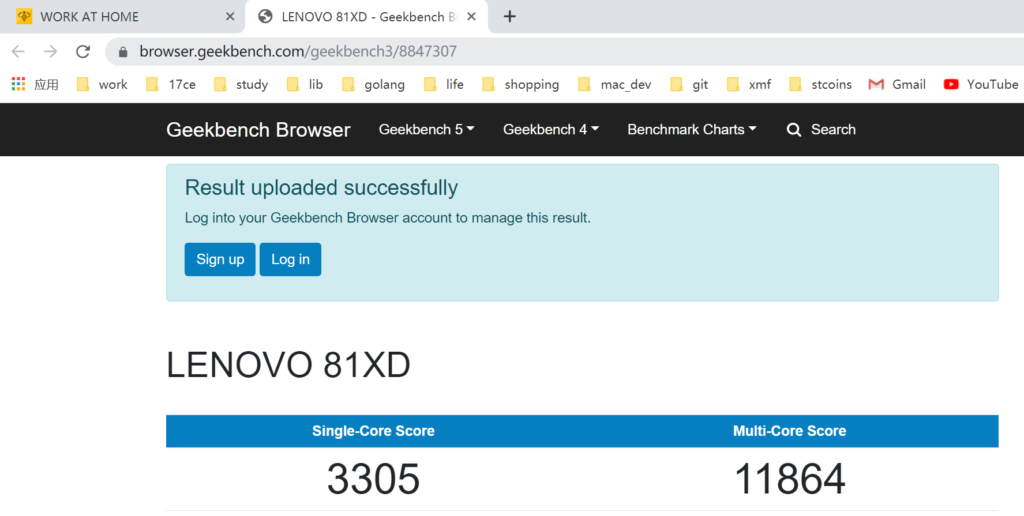Screen dimensions: 1024x516
Task: Close the LENOVO 81XD tab
Action: click(471, 16)
